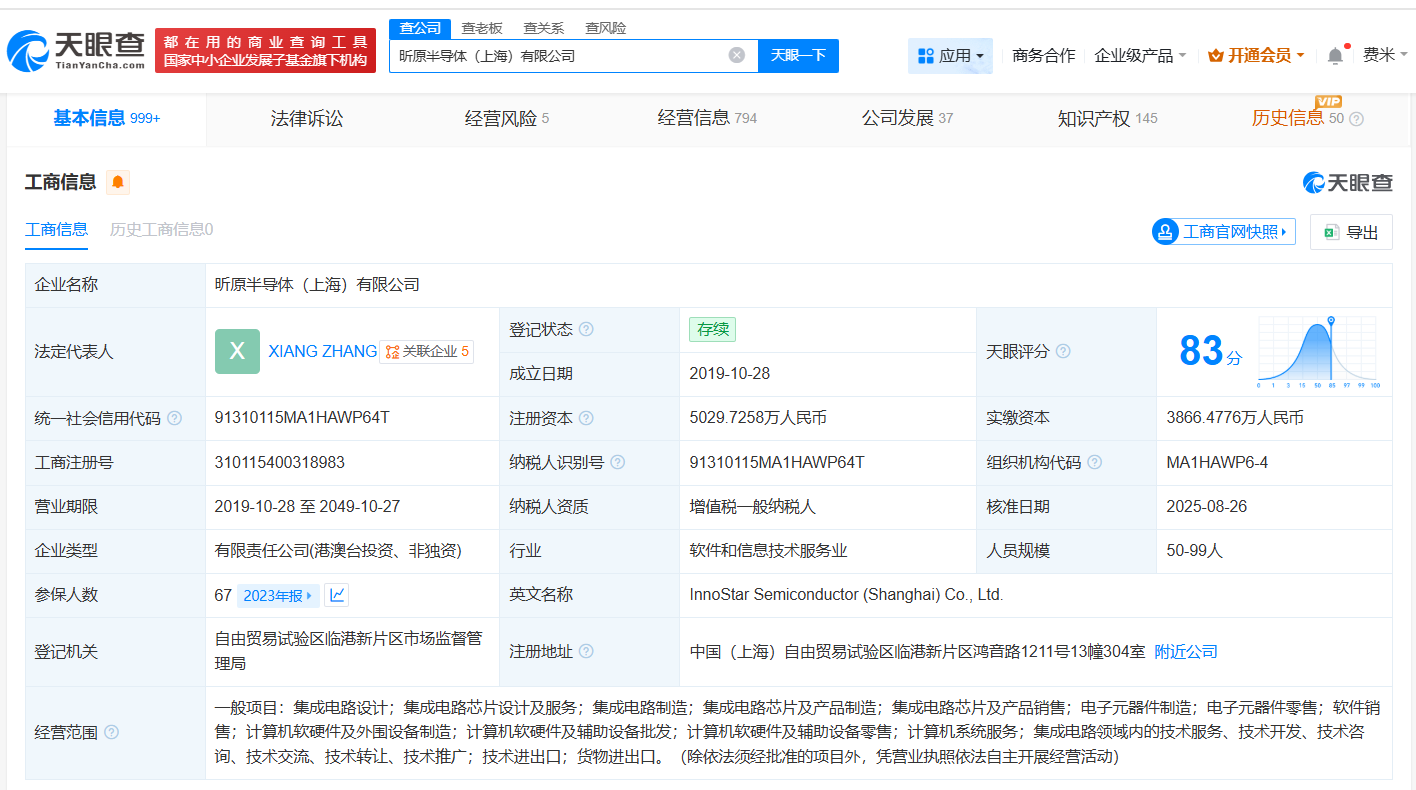Open the 应用 dropdown menu

950,56
